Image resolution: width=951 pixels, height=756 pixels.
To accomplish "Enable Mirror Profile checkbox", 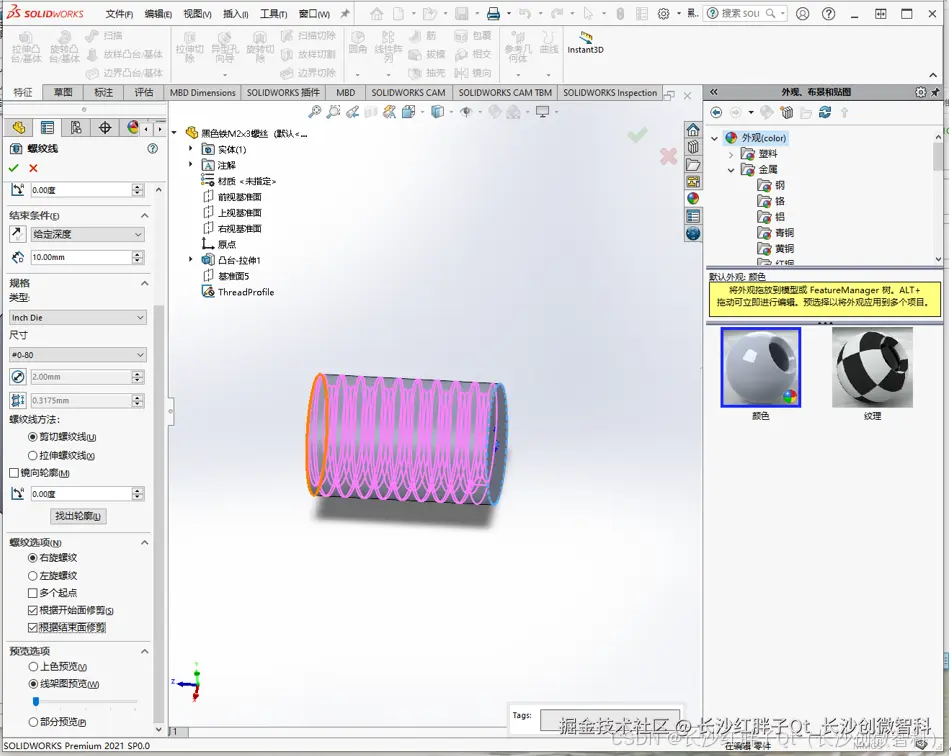I will pos(14,473).
